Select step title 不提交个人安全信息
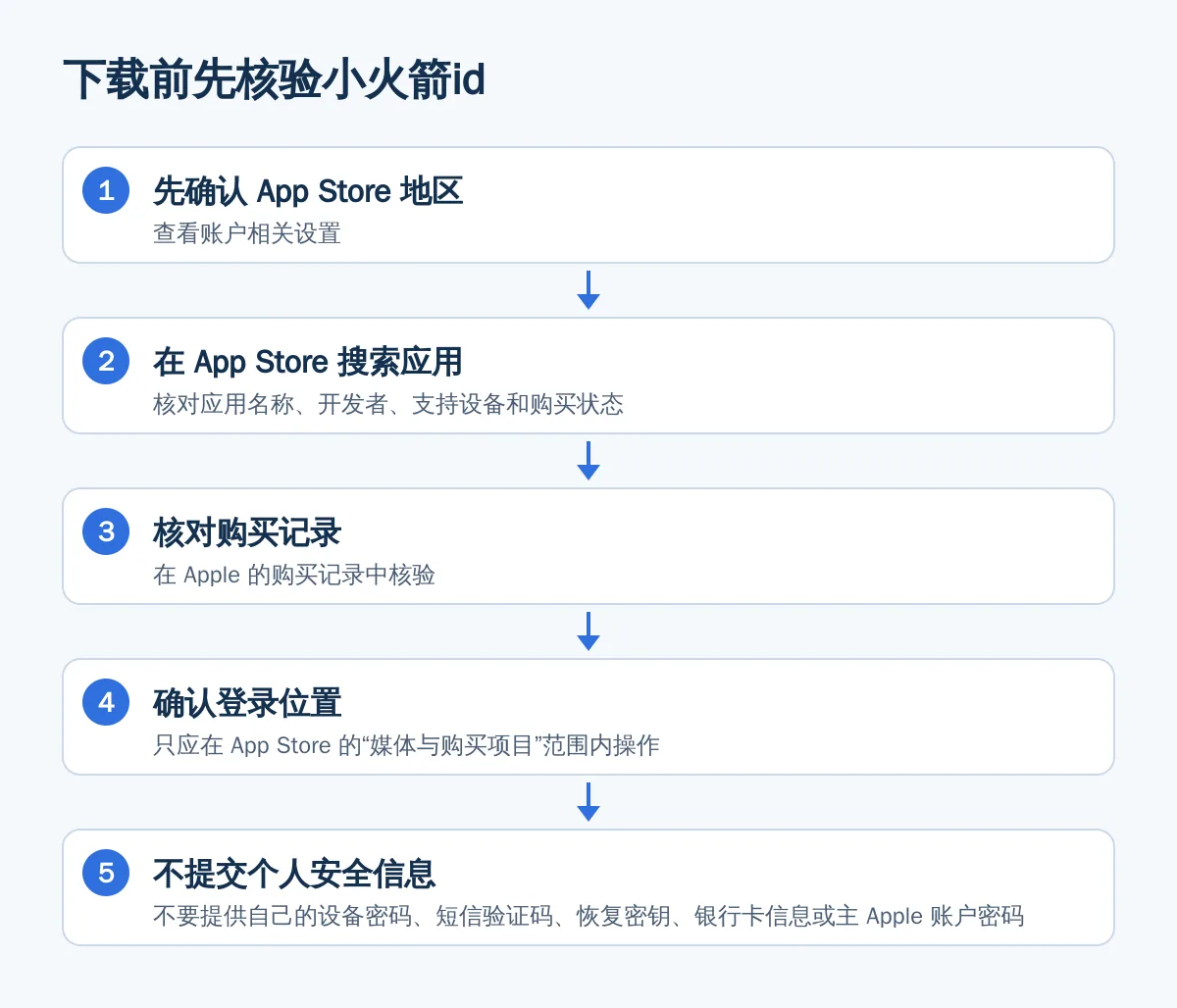The image size is (1177, 1008). [294, 874]
